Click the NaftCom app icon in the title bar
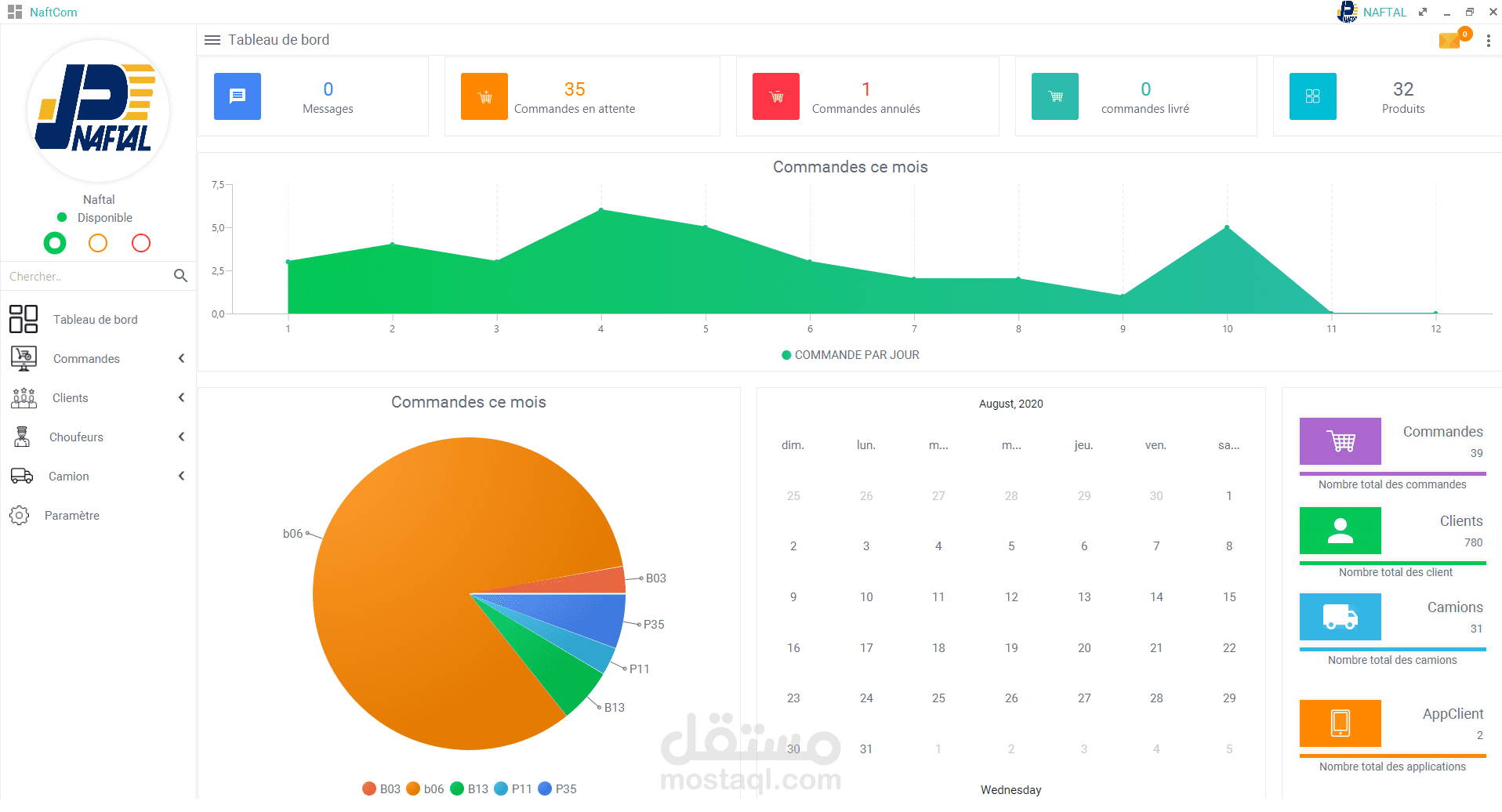 15,12
